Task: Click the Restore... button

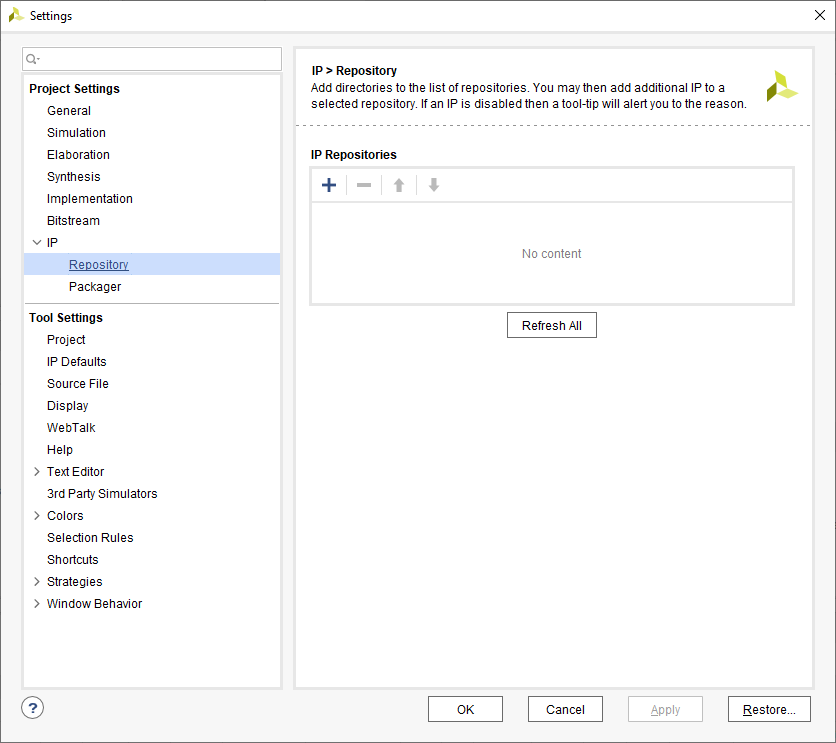Action: (769, 709)
